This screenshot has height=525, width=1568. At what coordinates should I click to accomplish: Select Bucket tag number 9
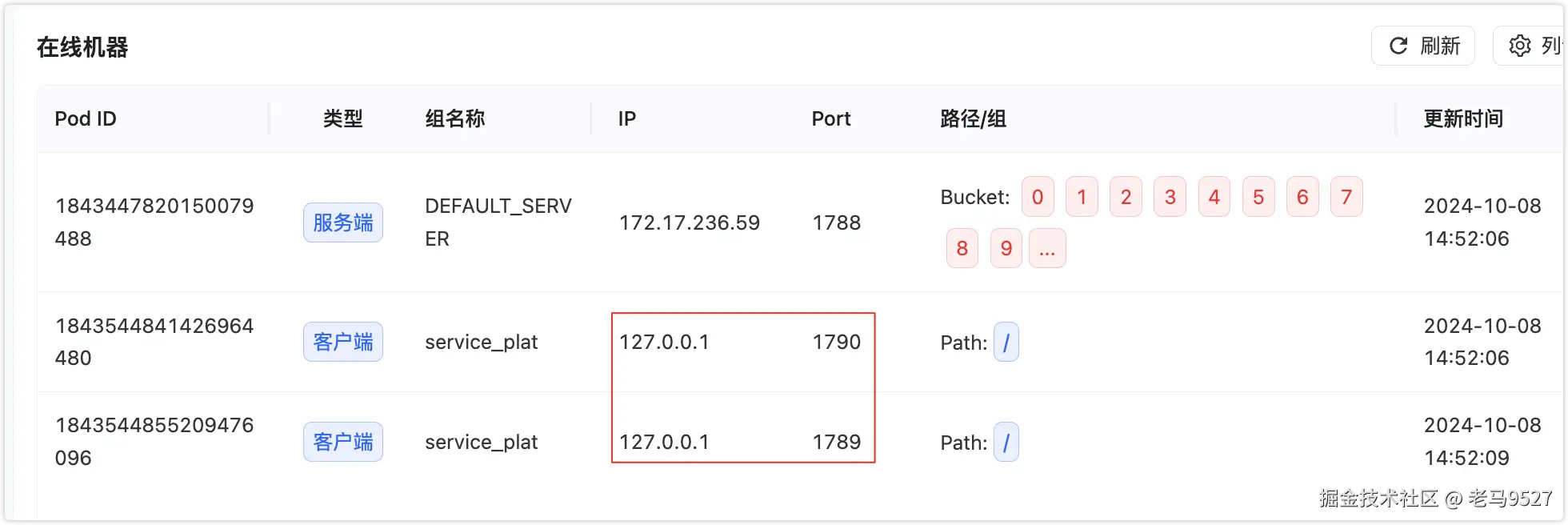(1006, 249)
